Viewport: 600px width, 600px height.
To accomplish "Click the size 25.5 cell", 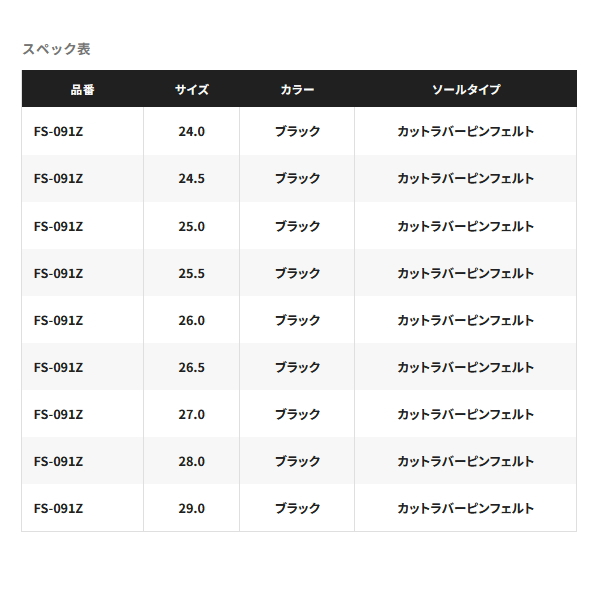I will pos(191,273).
